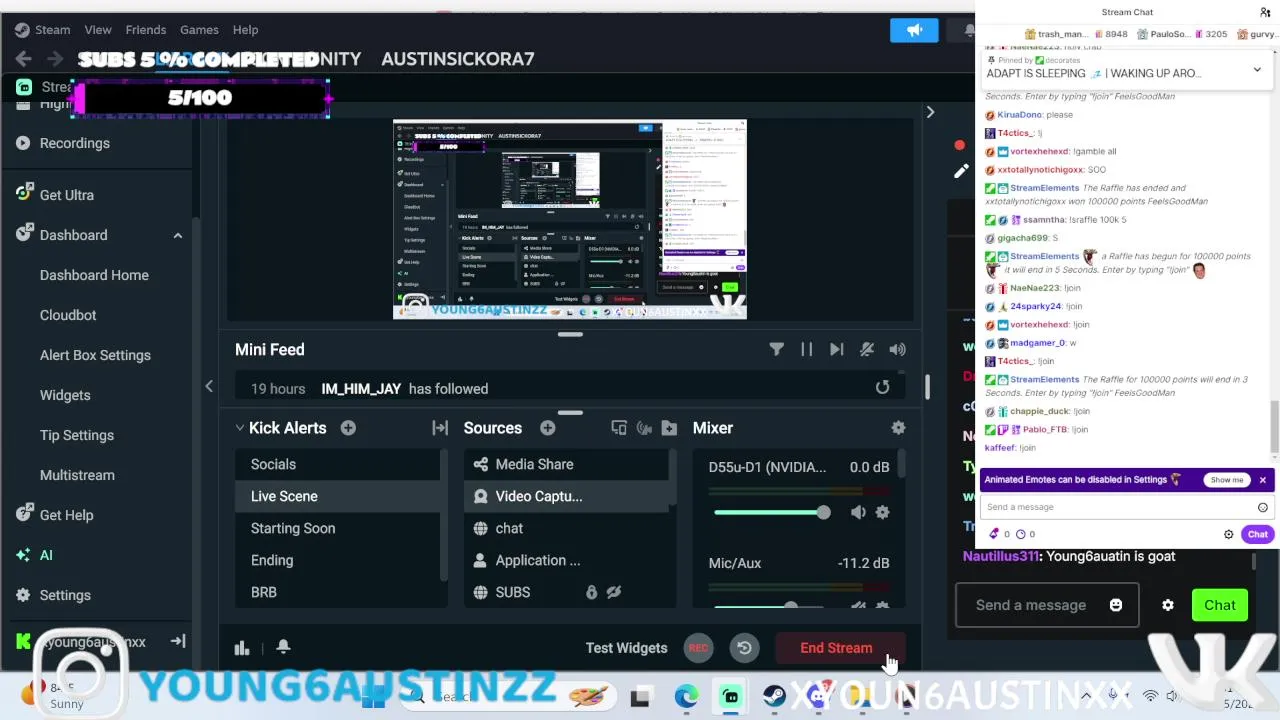The height and width of the screenshot is (720, 1280).
Task: Open the Mini Feed filter icon
Action: 777,349
